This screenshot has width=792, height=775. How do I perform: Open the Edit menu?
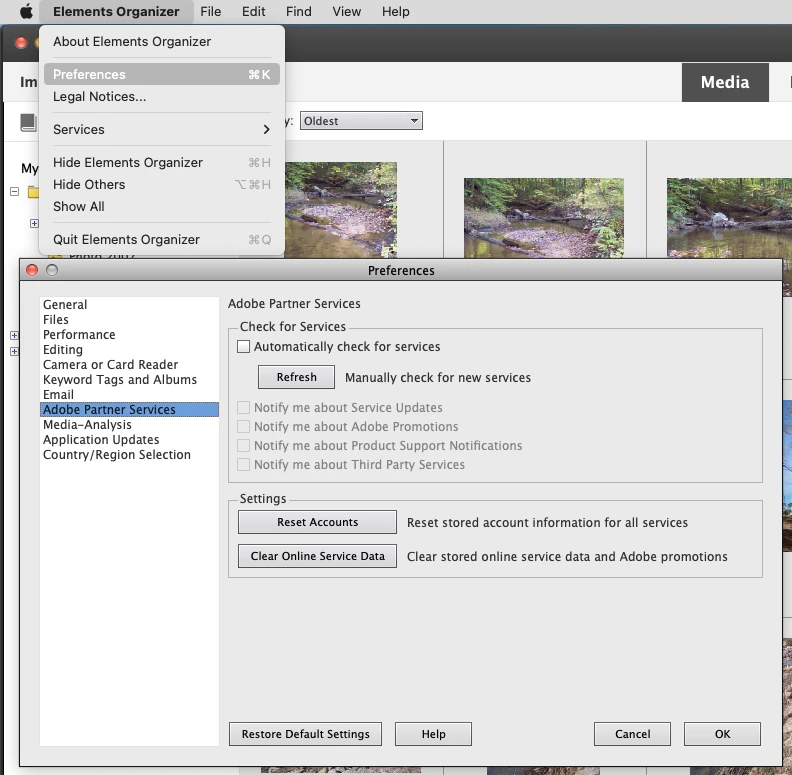click(254, 11)
